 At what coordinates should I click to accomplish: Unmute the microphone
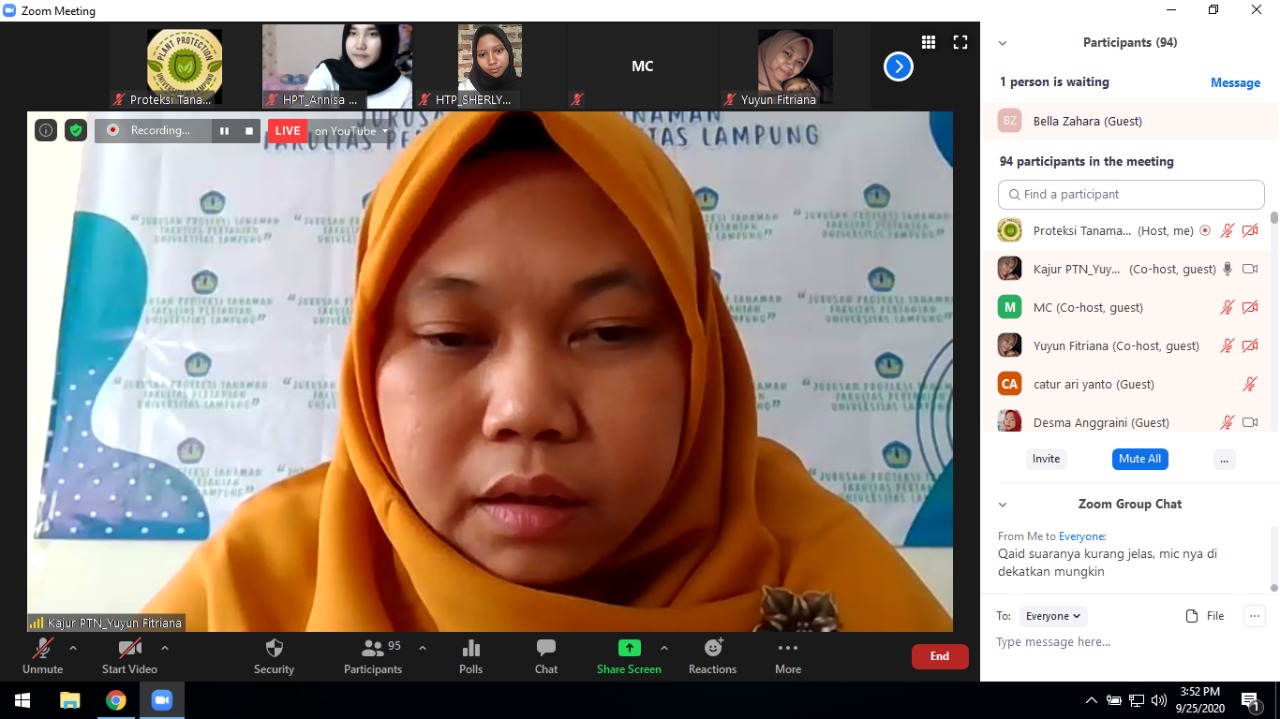point(42,649)
